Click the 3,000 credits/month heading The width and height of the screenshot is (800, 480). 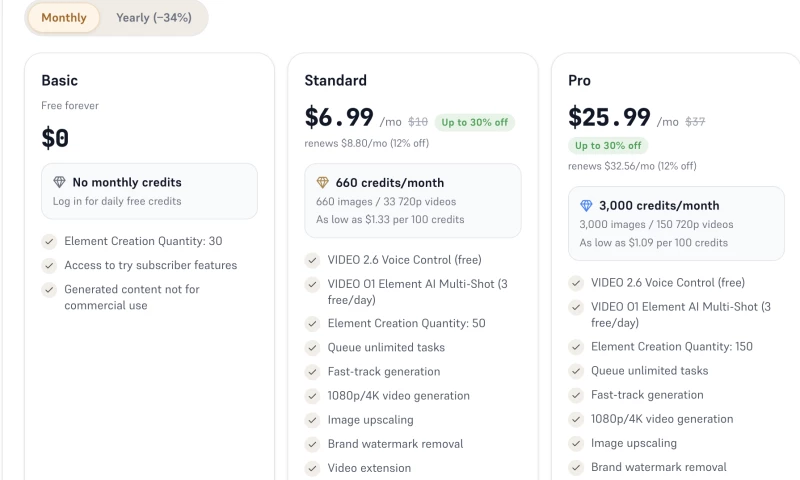pyautogui.click(x=659, y=206)
